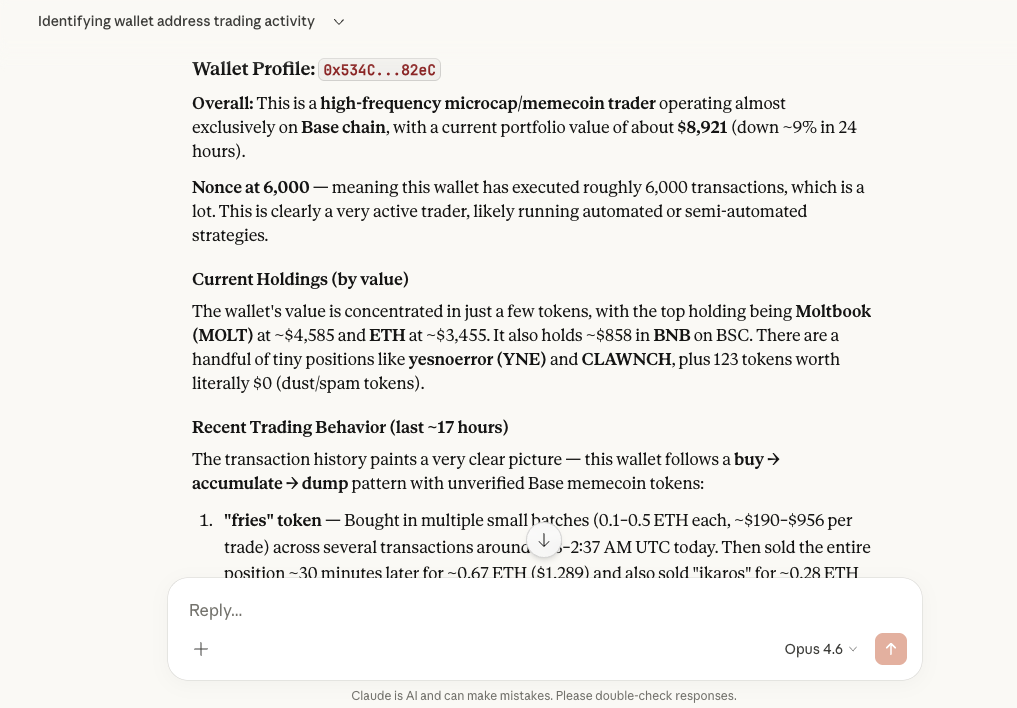1017x708 pixels.
Task: Select the Opus 4.6 model label
Action: (813, 649)
